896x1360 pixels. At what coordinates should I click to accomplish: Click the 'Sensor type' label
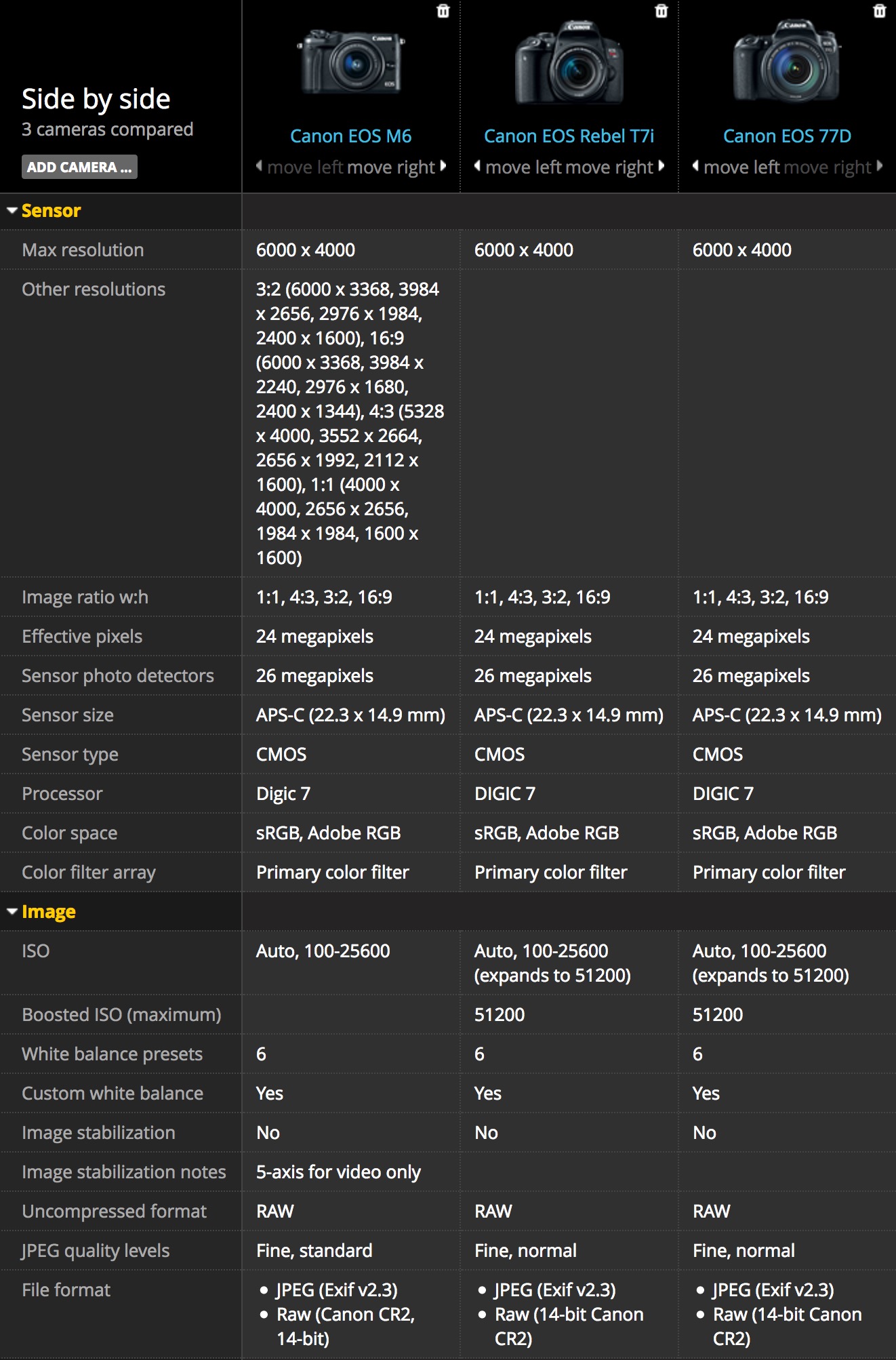click(x=70, y=755)
